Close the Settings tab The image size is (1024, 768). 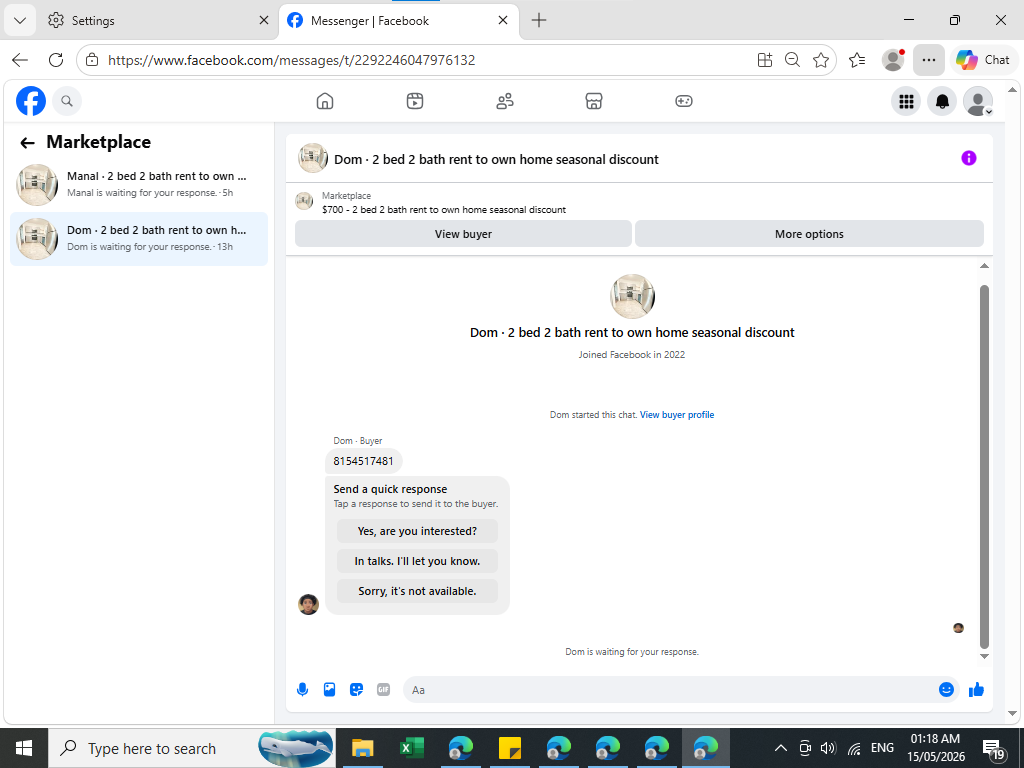pyautogui.click(x=264, y=20)
